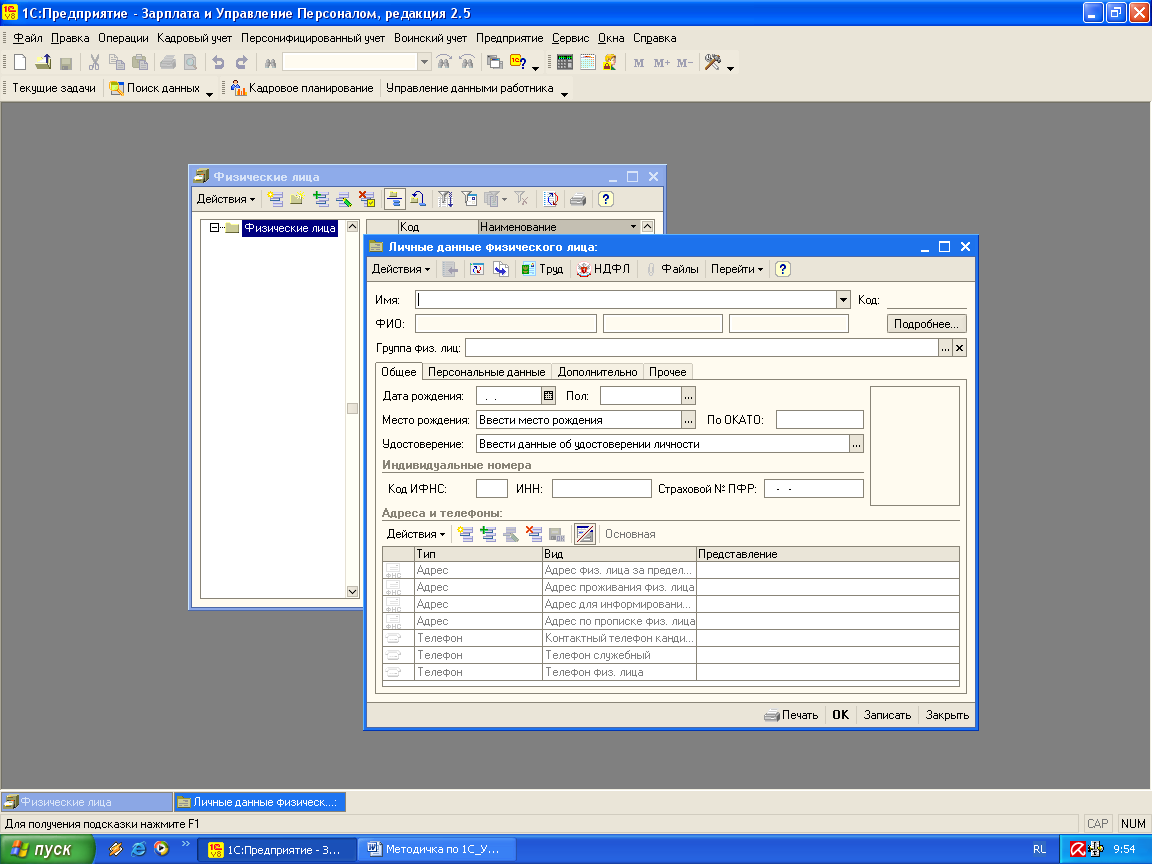Open the Кадровый учет menu
The image size is (1152, 864).
pos(194,38)
